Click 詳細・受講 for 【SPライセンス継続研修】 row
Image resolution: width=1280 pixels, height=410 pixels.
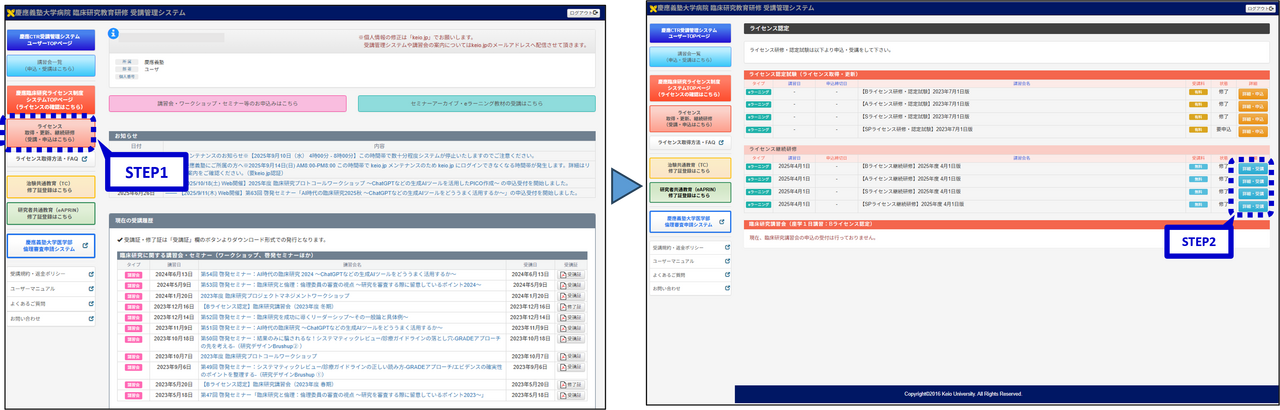[1253, 206]
